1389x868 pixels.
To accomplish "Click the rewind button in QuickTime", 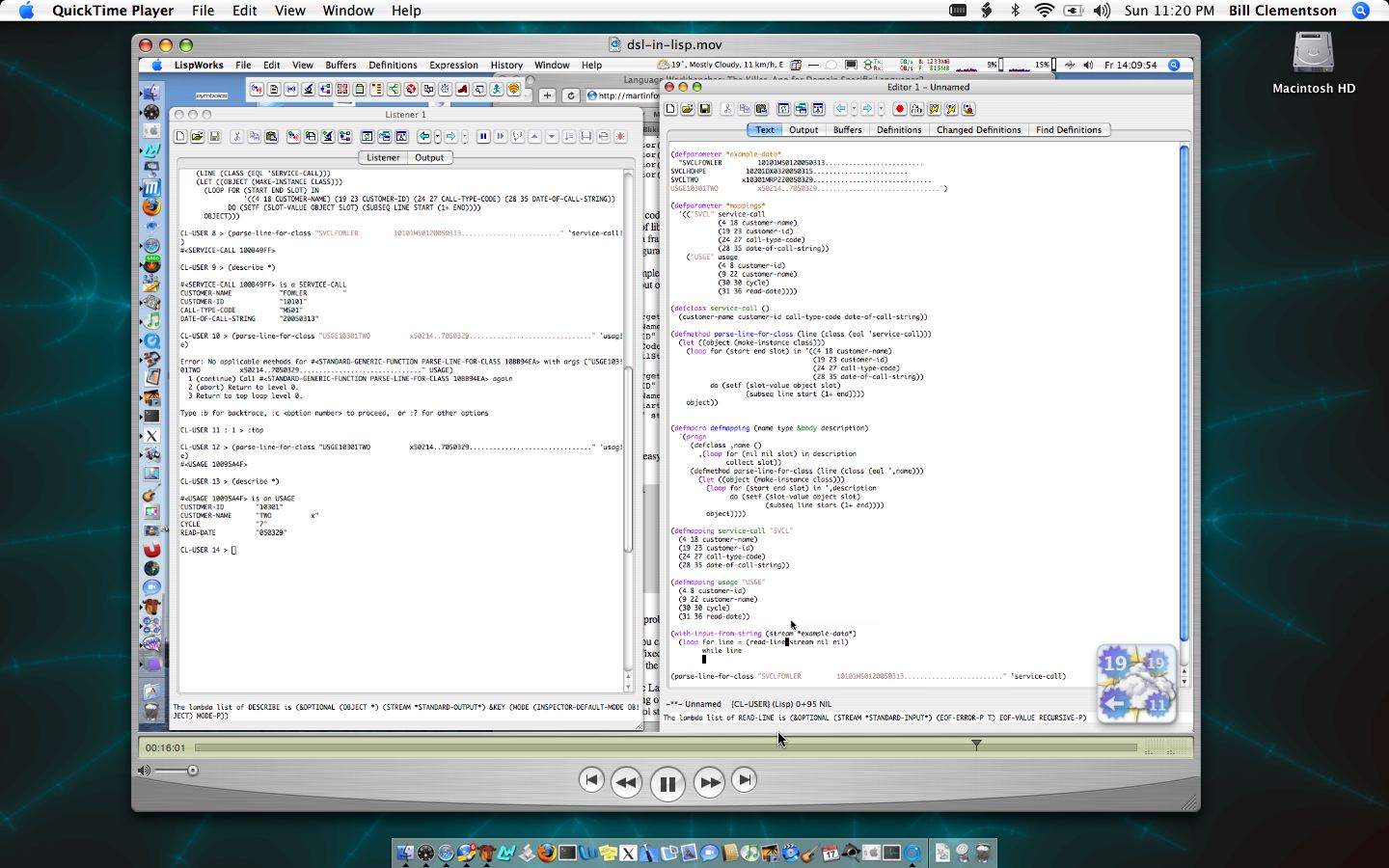I will 625,782.
